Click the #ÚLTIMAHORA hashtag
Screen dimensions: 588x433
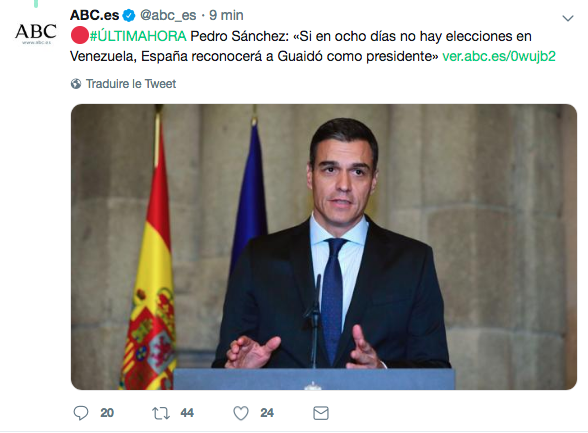pos(138,36)
